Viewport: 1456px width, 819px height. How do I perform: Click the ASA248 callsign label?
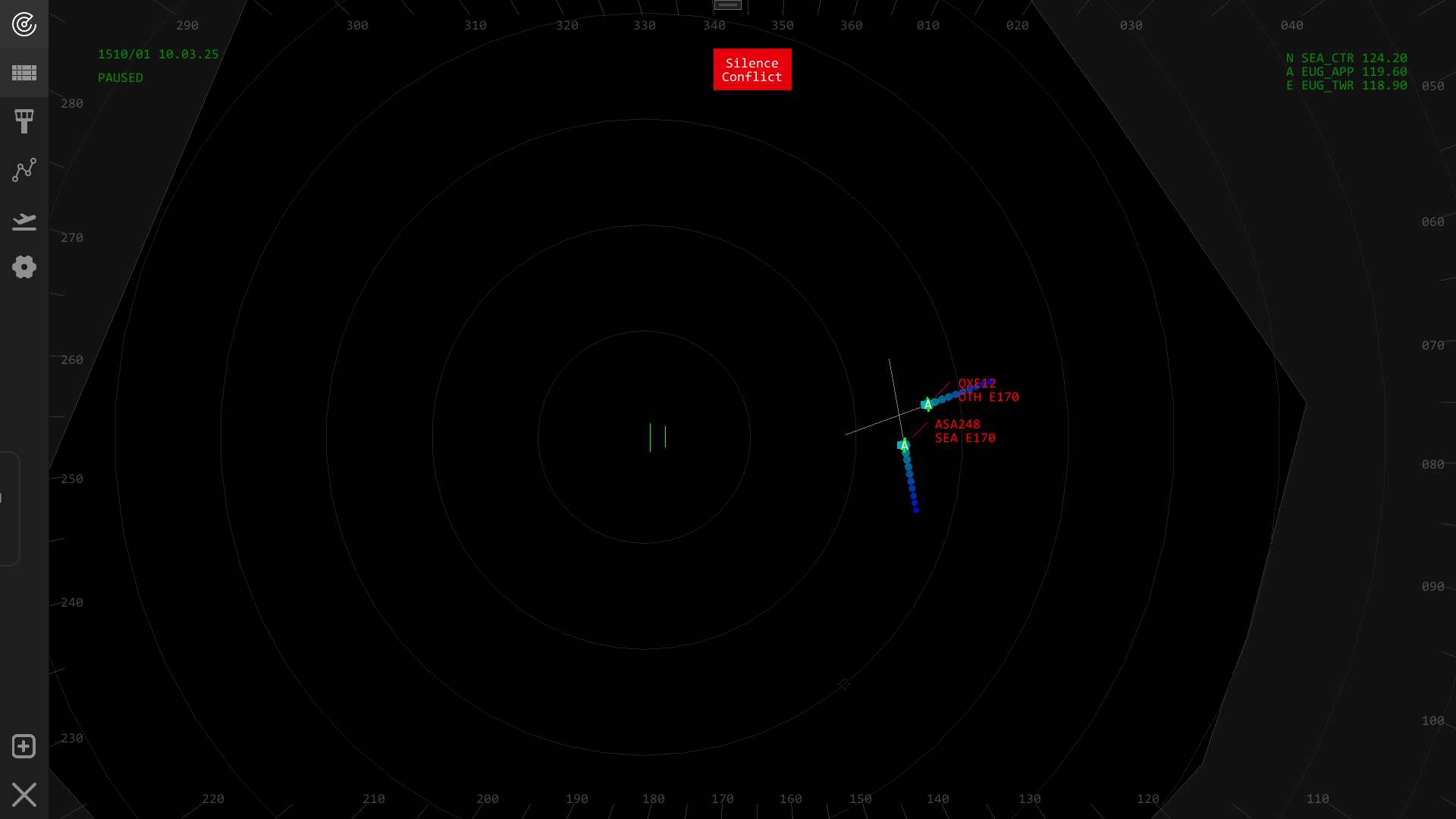(958, 425)
